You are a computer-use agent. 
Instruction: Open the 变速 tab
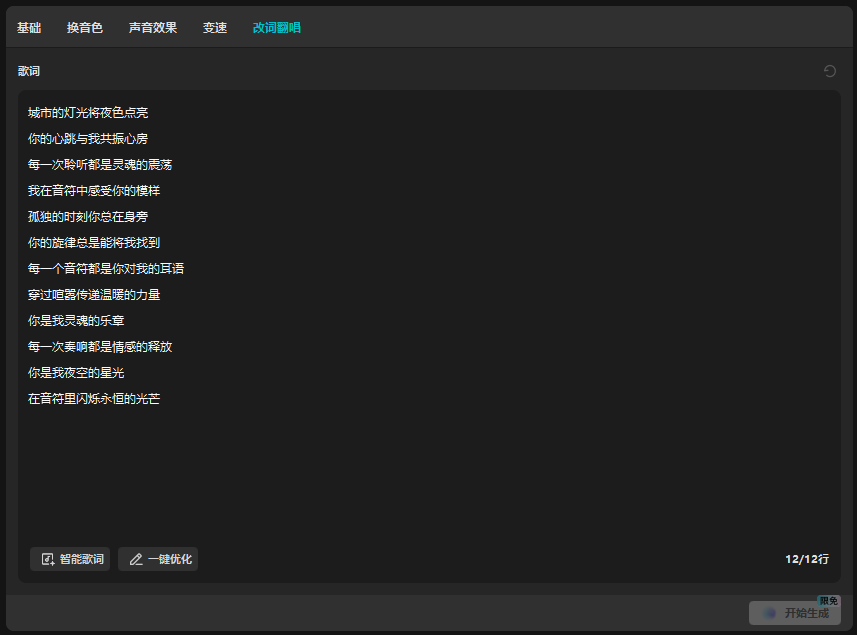214,28
